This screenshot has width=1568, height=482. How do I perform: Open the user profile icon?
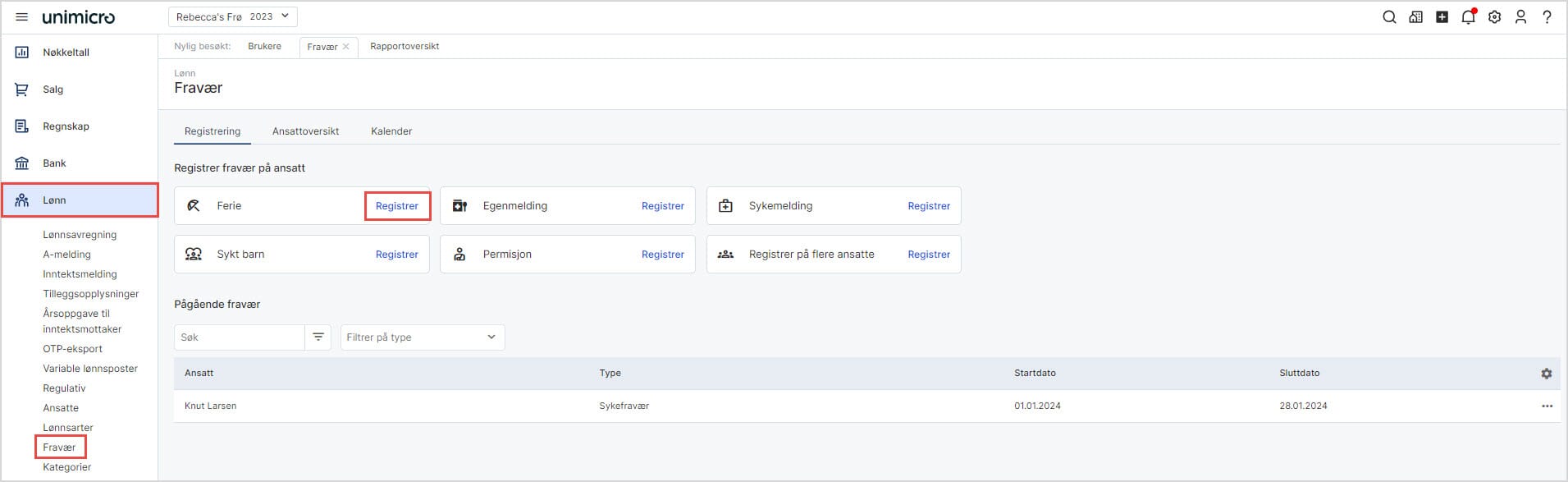(x=1520, y=17)
